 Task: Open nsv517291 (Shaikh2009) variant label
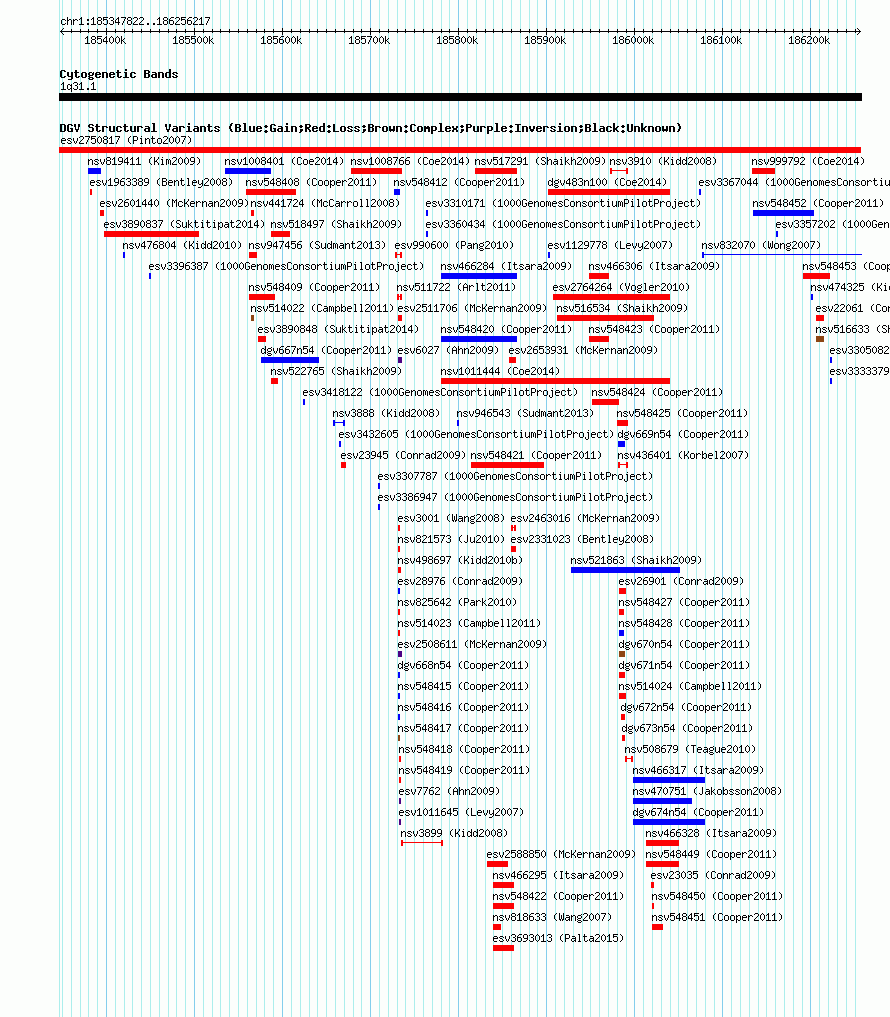pos(540,161)
